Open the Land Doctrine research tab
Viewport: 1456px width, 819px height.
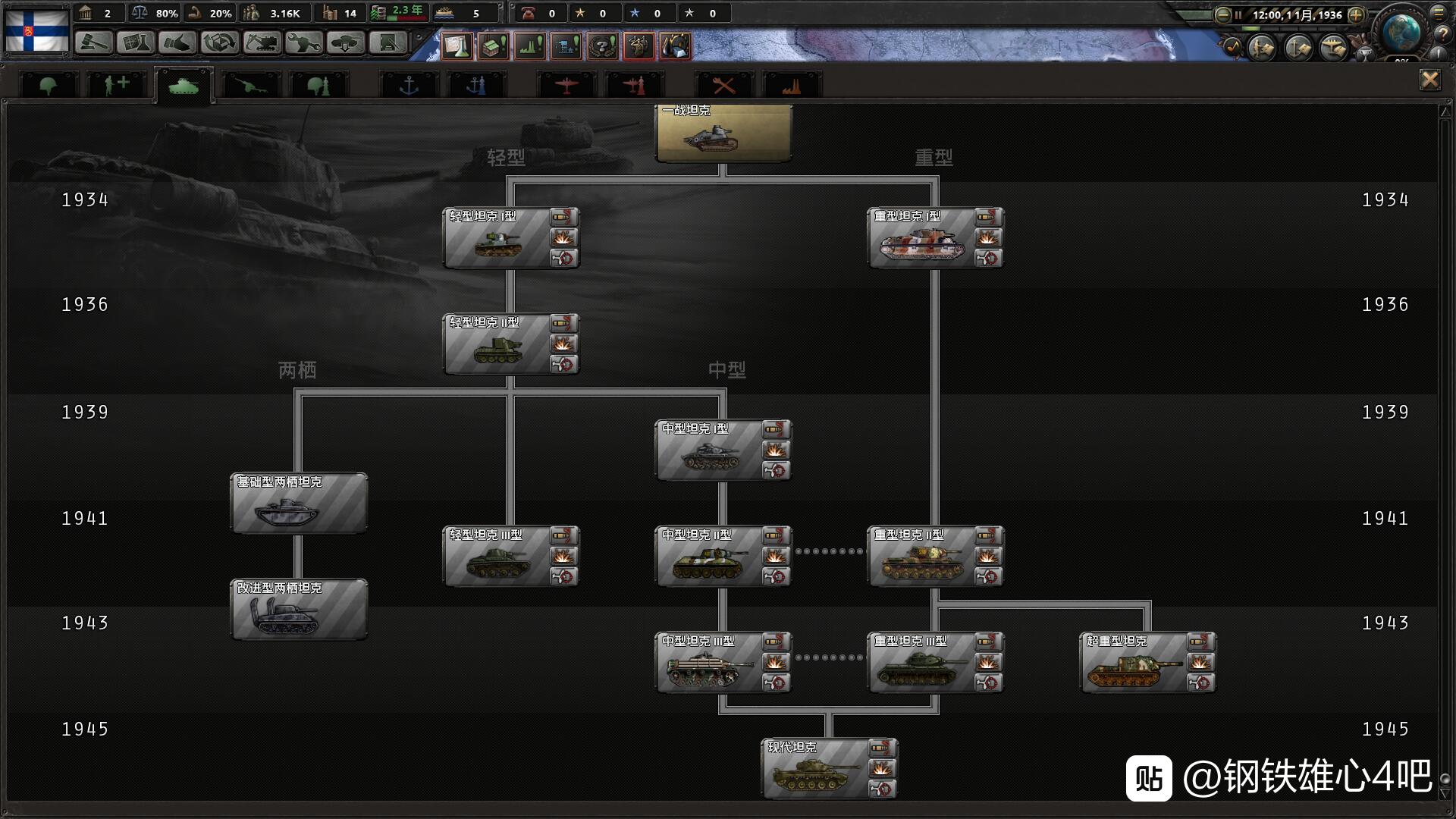318,84
